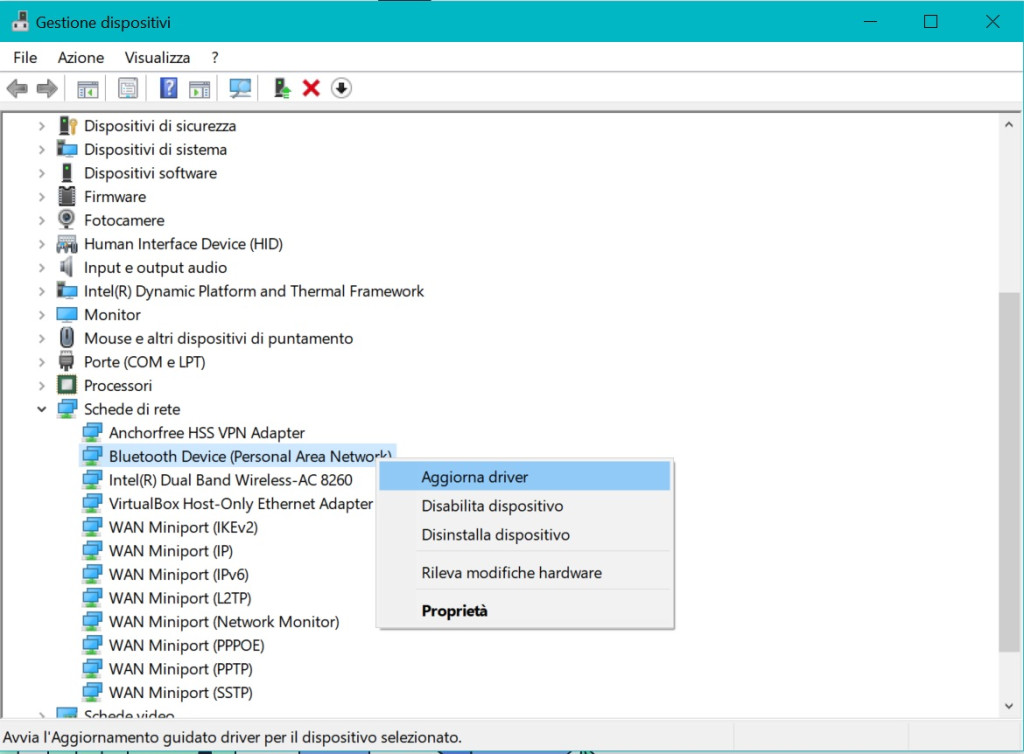This screenshot has width=1024, height=754.
Task: Click the vertical scrollbar up arrow
Action: pyautogui.click(x=1009, y=124)
